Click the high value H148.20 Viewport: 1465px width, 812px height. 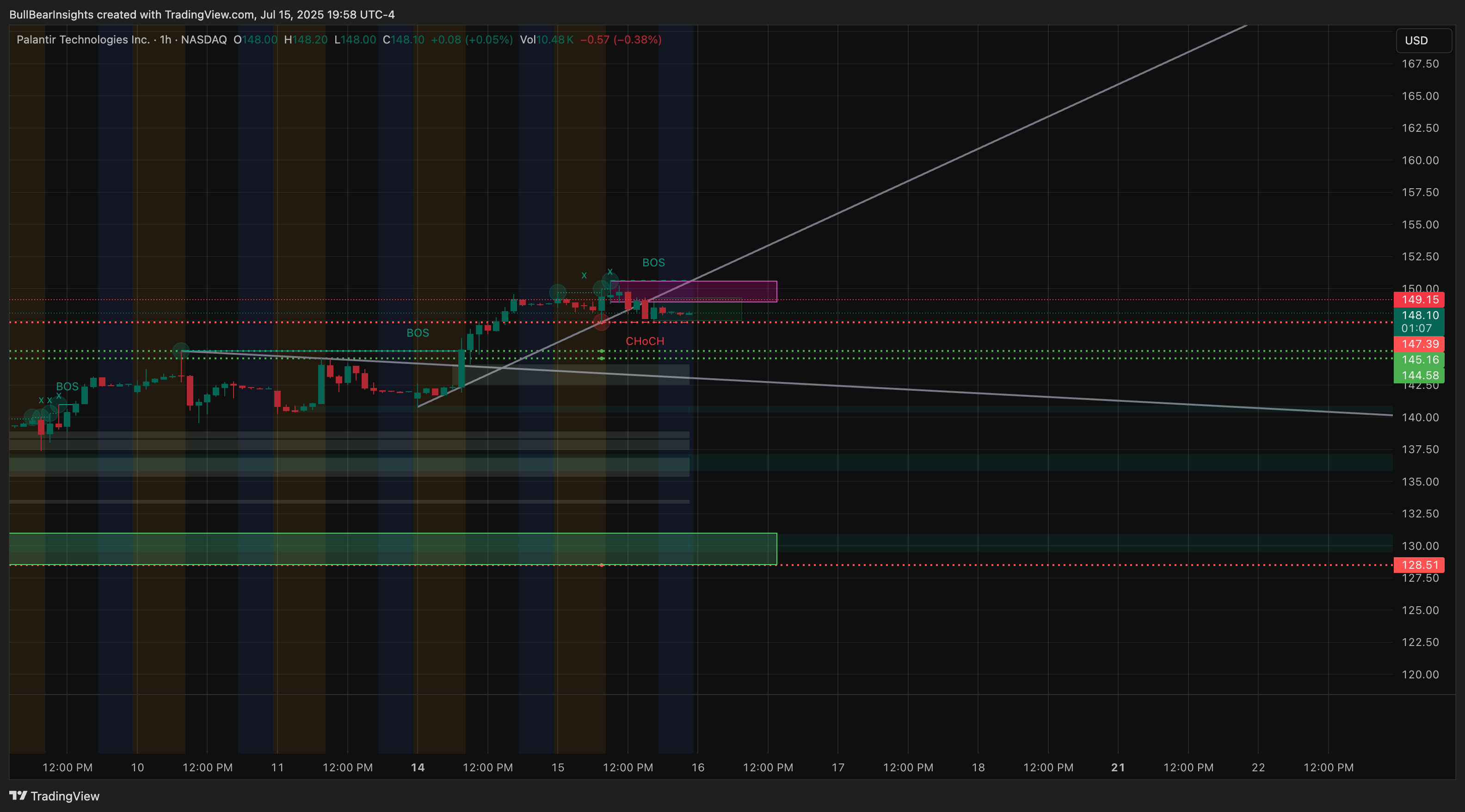(x=305, y=40)
